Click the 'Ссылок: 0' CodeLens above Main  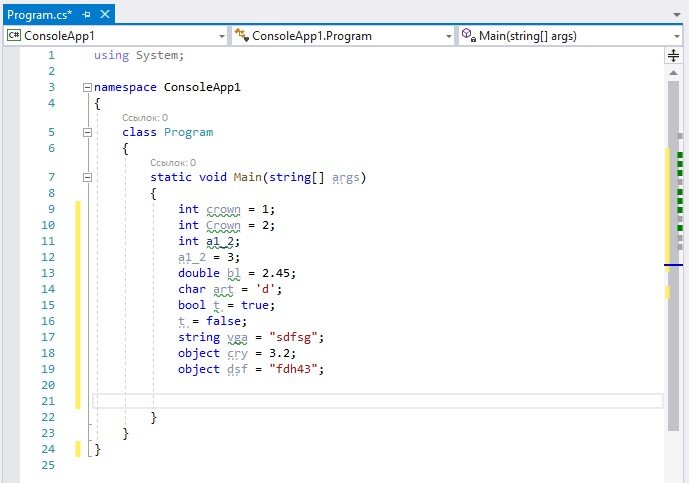click(x=173, y=163)
